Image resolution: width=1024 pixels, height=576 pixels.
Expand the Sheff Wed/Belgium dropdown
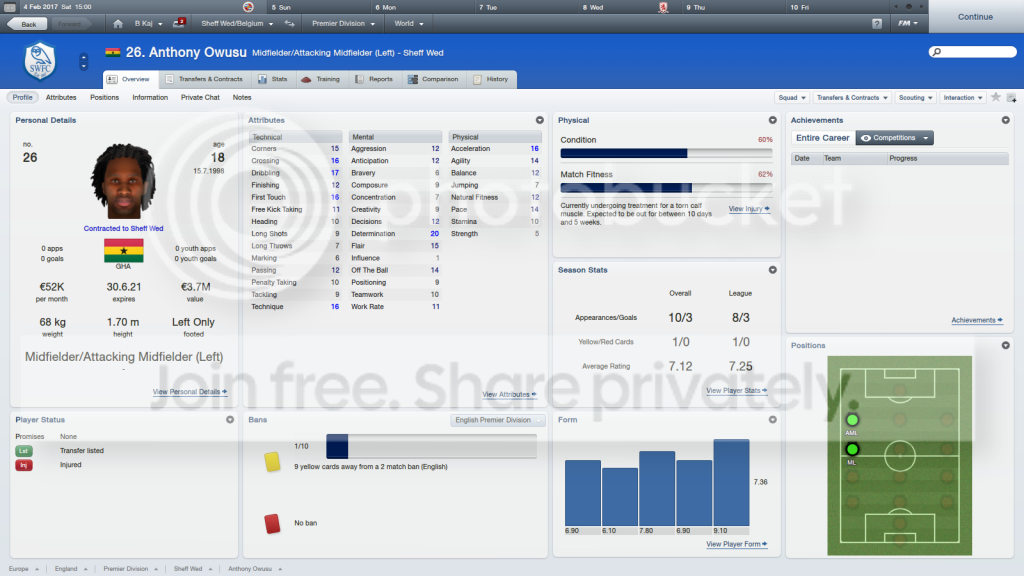click(x=237, y=24)
